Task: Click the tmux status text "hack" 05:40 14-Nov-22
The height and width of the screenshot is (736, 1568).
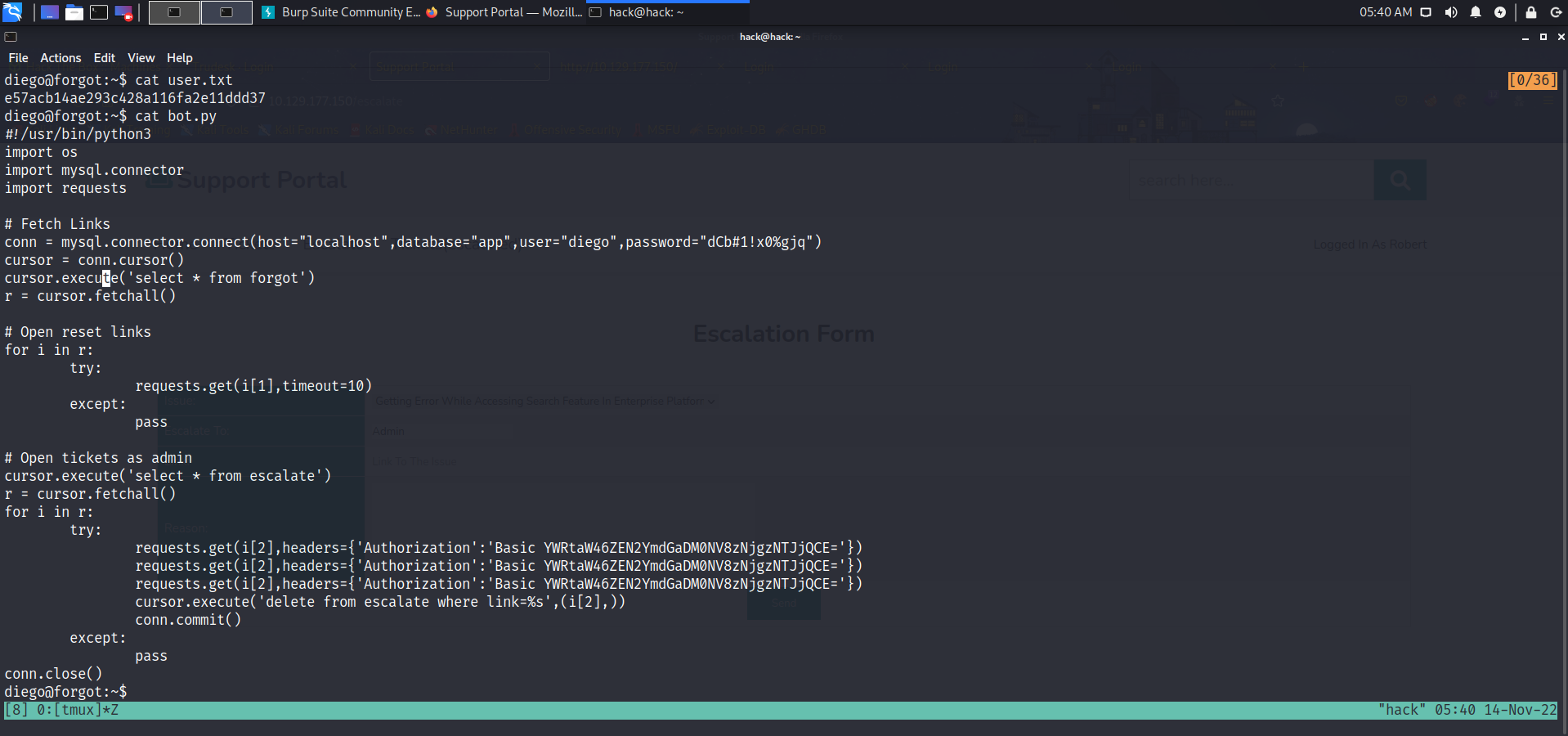Action: pyautogui.click(x=1467, y=710)
